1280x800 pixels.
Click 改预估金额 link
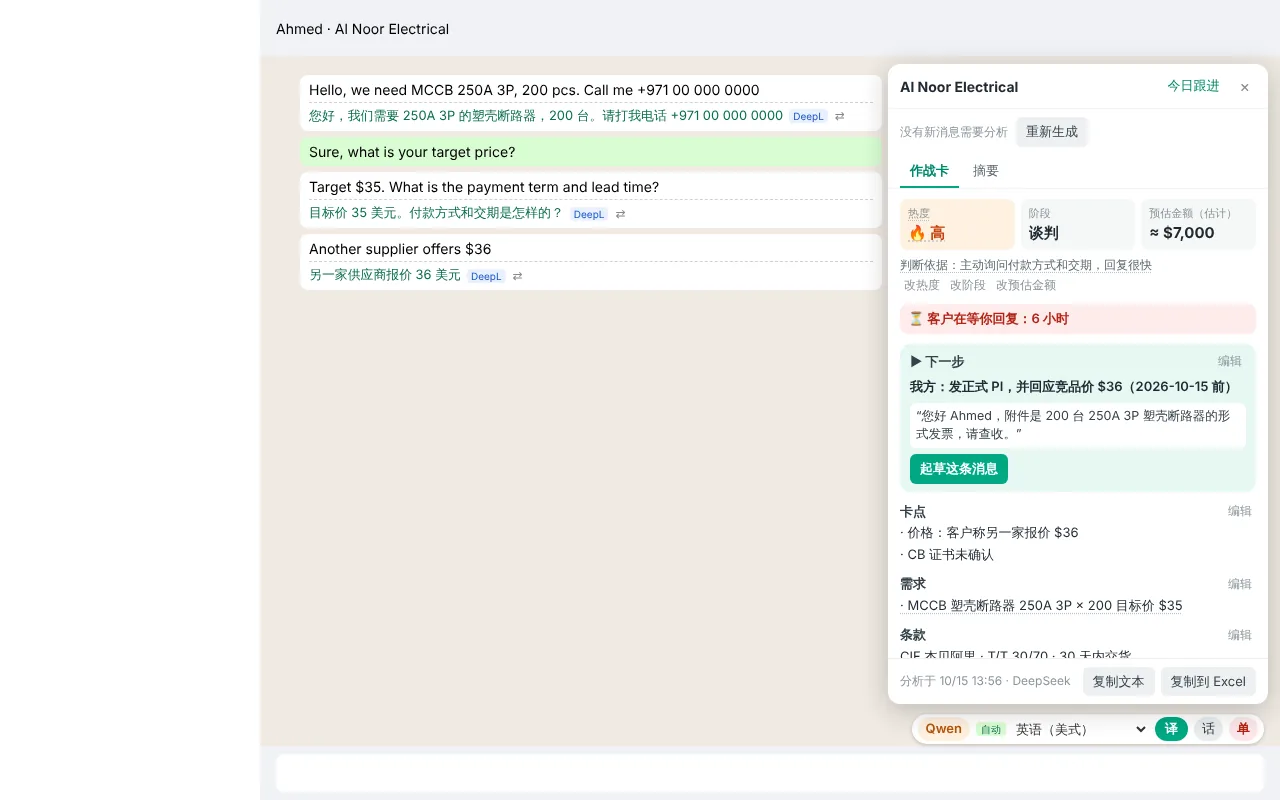(1026, 285)
